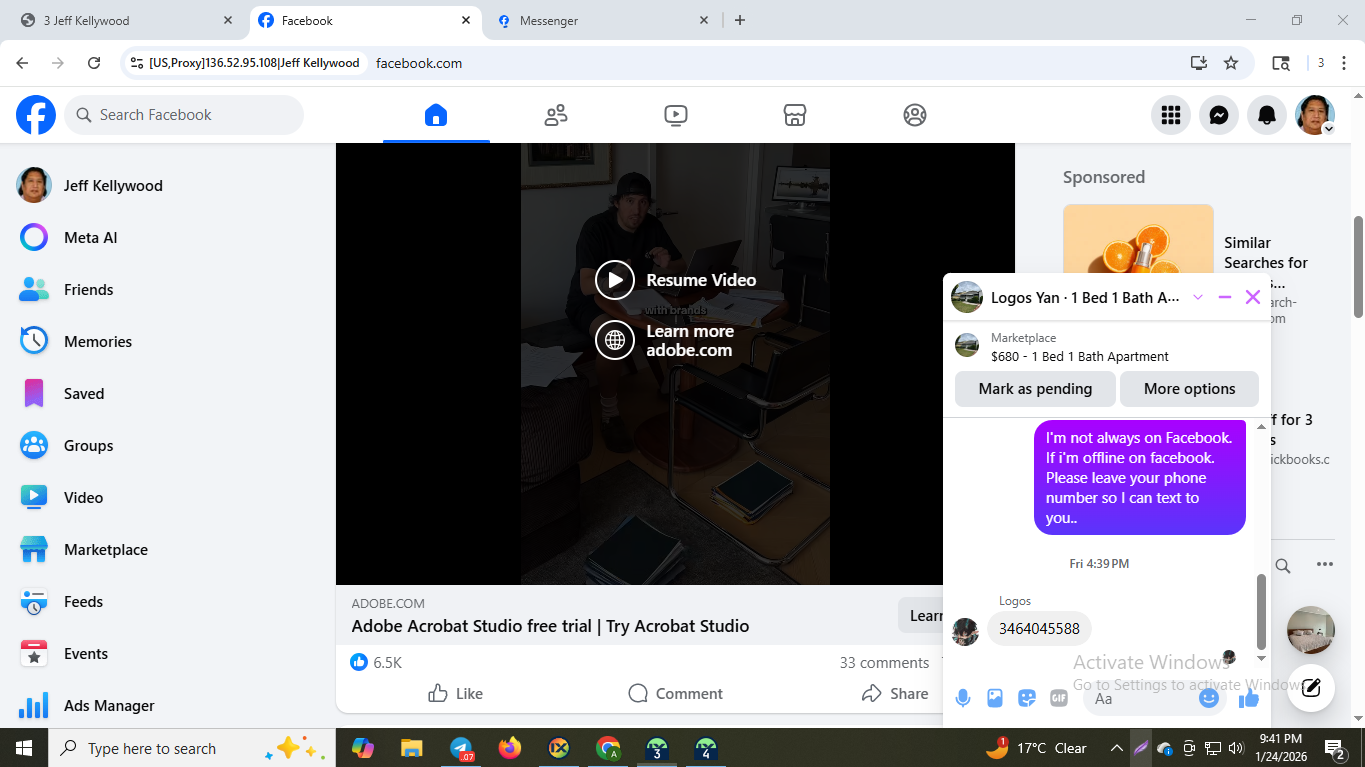Open the 33 comments link
Image resolution: width=1365 pixels, height=767 pixels.
[x=884, y=662]
